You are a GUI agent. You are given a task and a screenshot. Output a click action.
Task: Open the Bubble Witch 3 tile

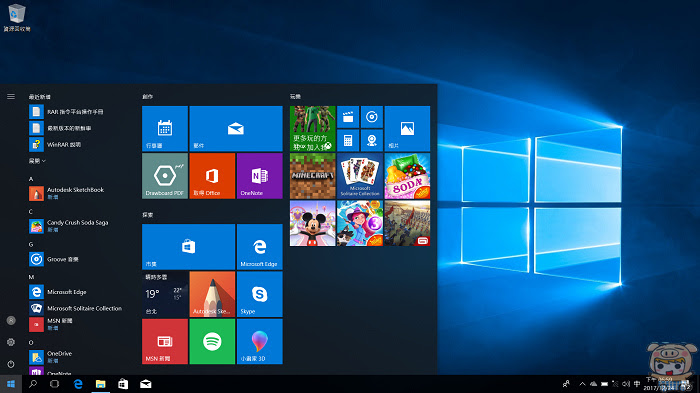coord(360,223)
